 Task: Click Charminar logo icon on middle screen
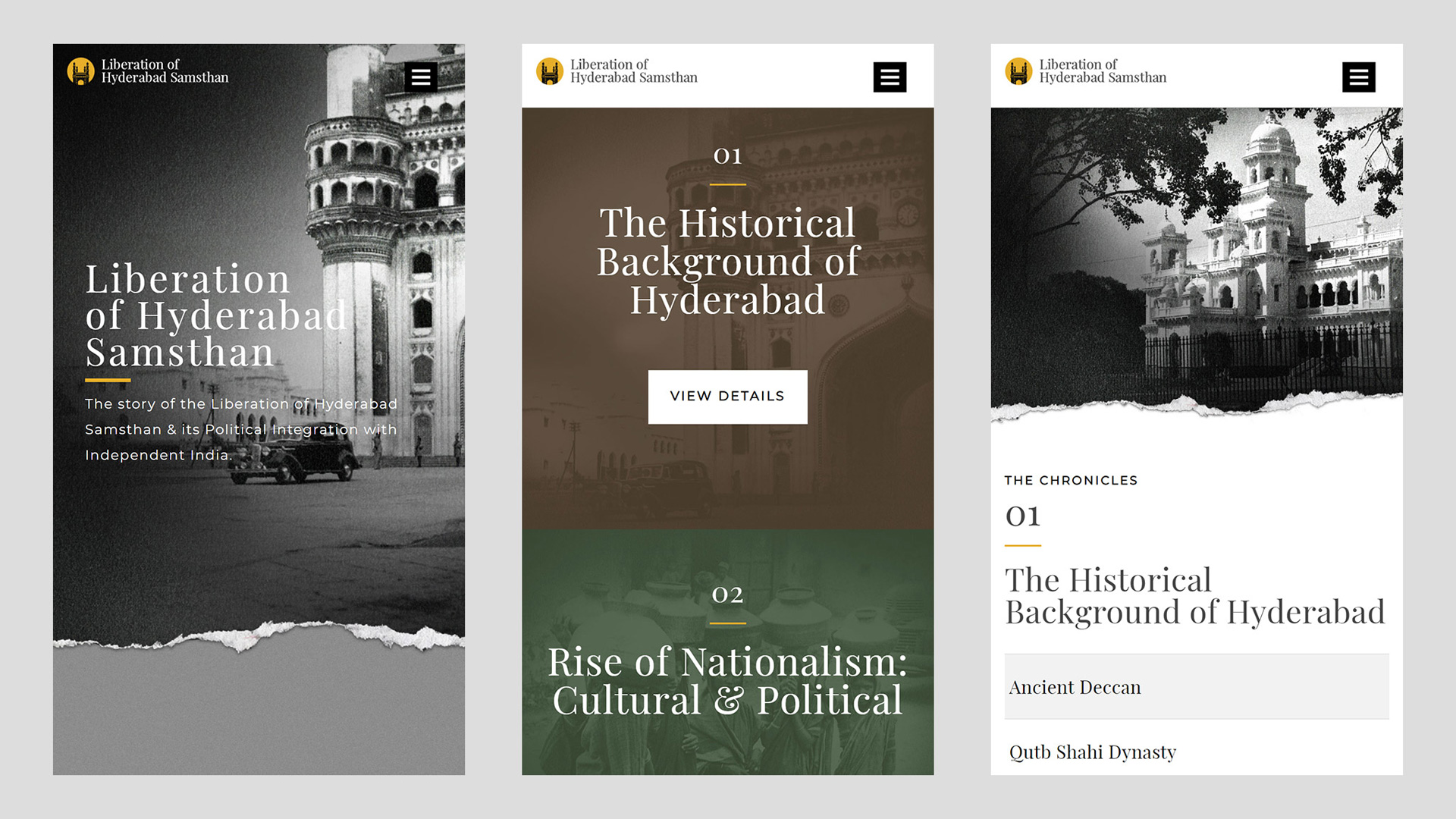tap(550, 71)
